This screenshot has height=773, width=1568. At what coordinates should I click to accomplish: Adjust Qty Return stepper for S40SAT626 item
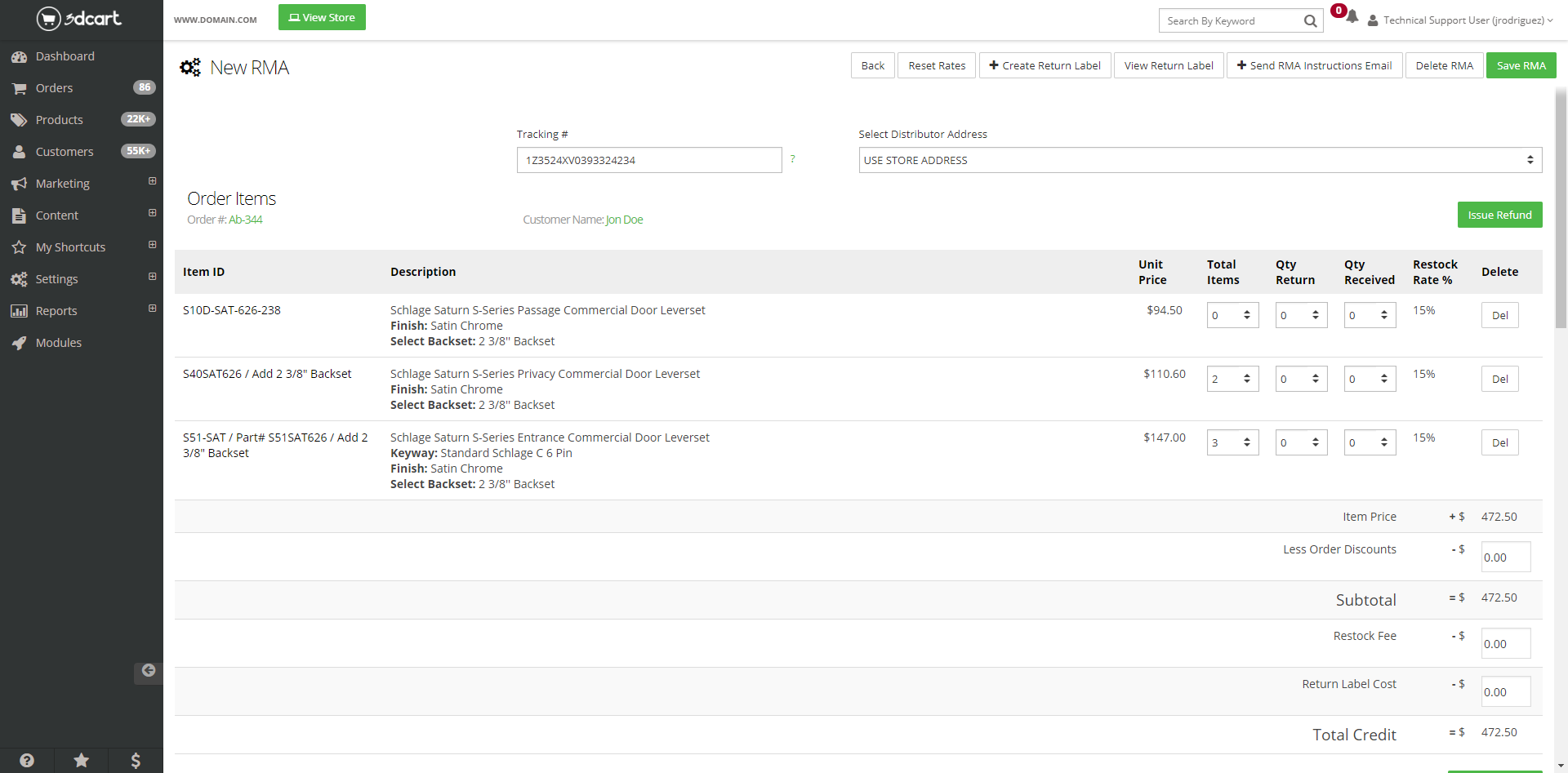pos(1315,379)
